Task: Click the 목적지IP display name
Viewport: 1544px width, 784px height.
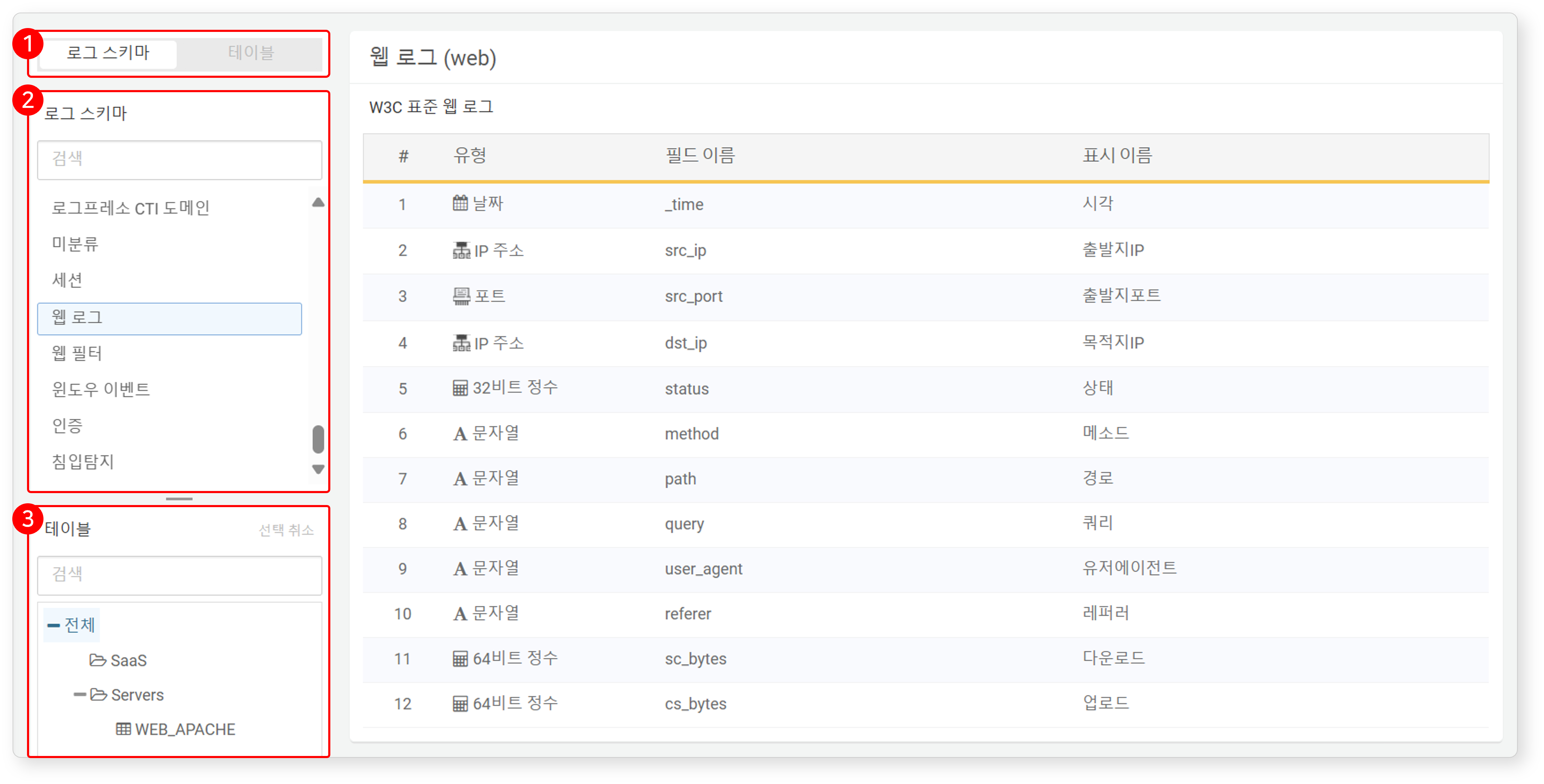Action: [1113, 342]
